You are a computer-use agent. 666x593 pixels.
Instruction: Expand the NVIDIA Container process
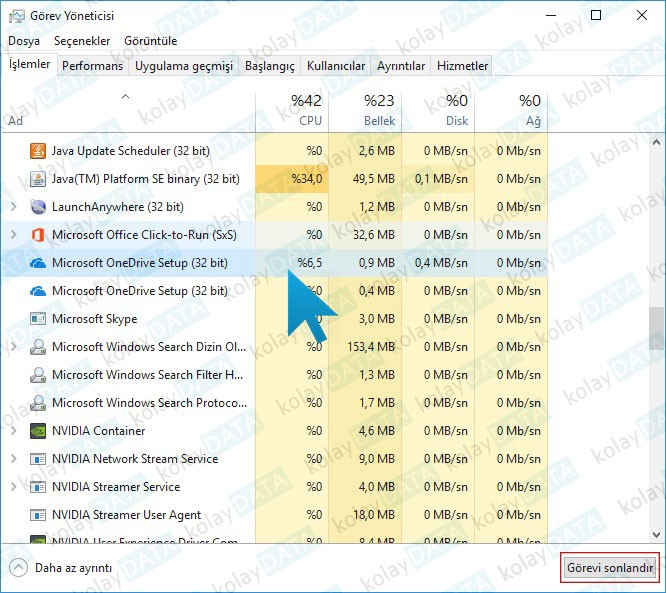tap(13, 431)
